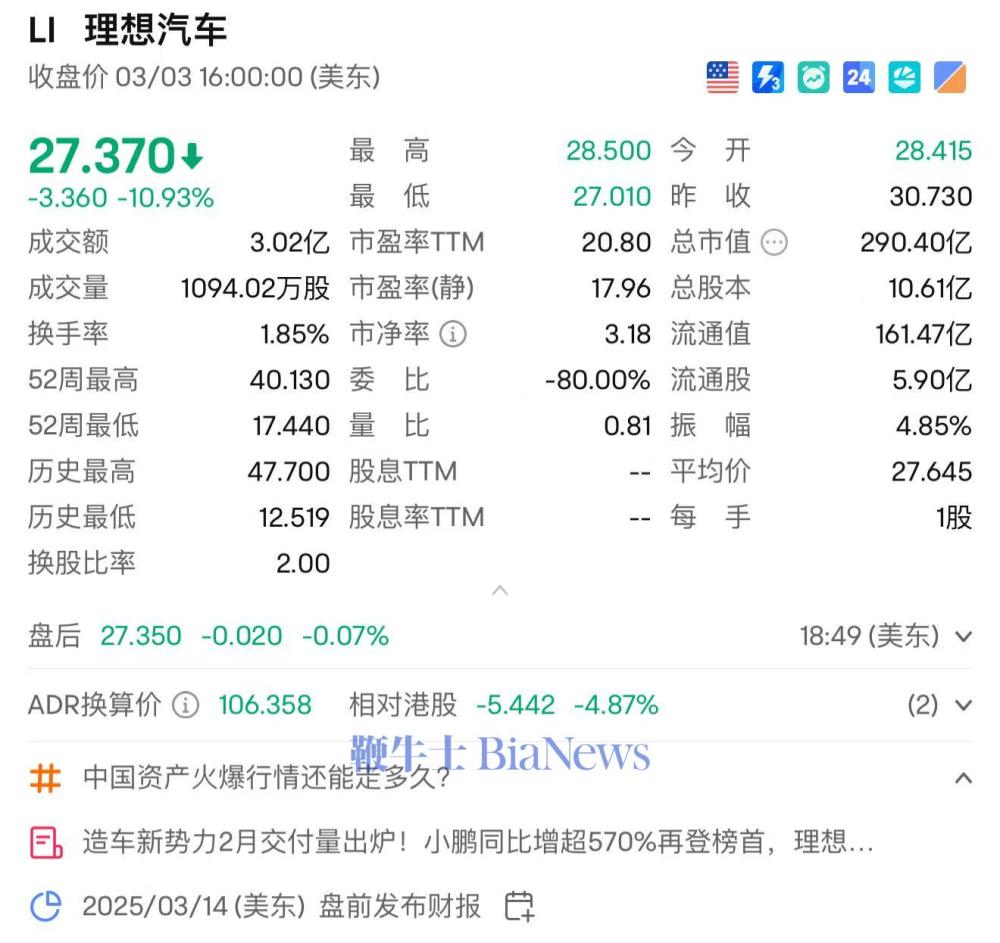Viewport: 1000px width, 943px height.
Task: Expand the ADR row (2) chevron
Action: tap(964, 705)
